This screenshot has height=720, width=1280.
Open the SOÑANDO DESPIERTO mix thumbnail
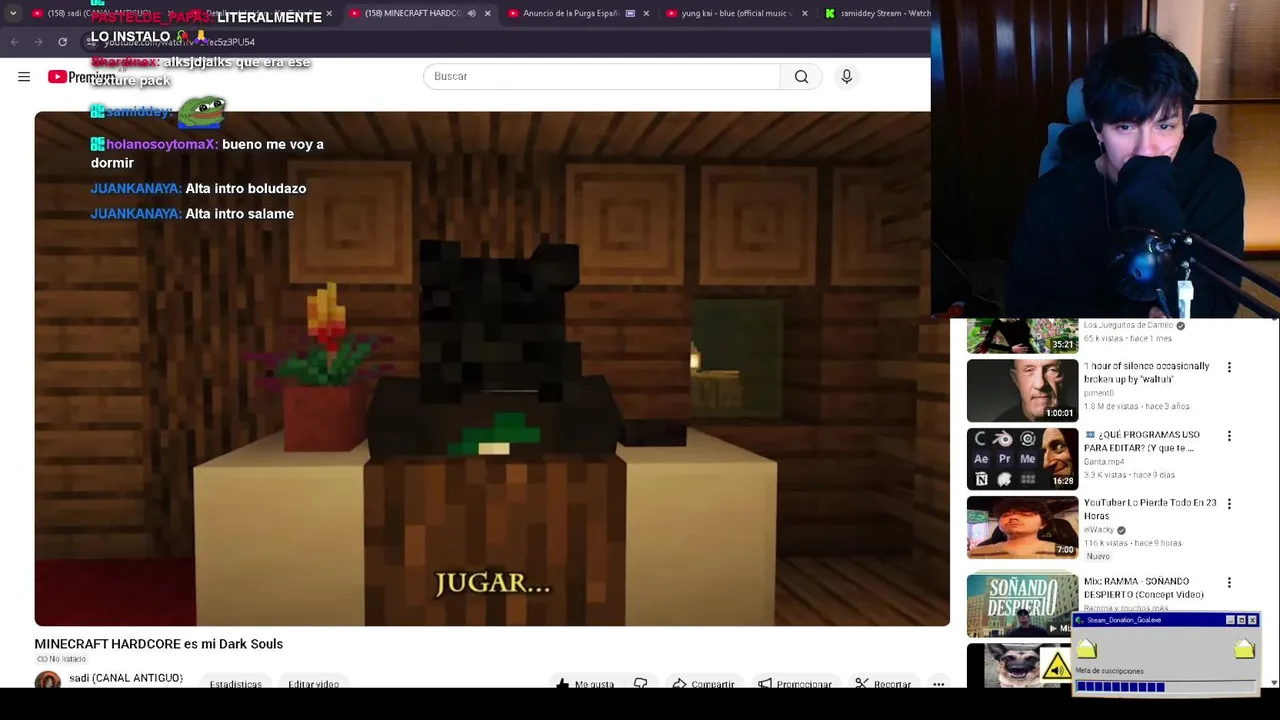tap(1022, 604)
